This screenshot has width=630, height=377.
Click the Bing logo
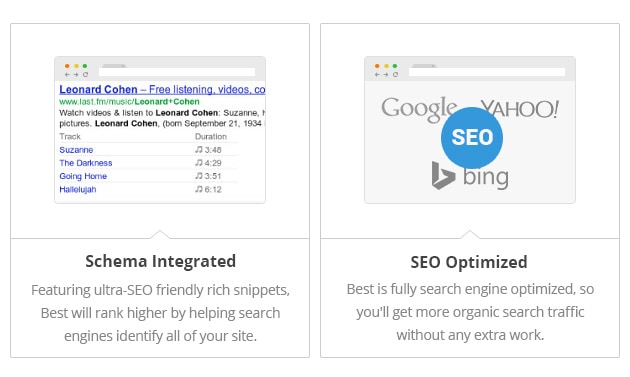coord(470,176)
